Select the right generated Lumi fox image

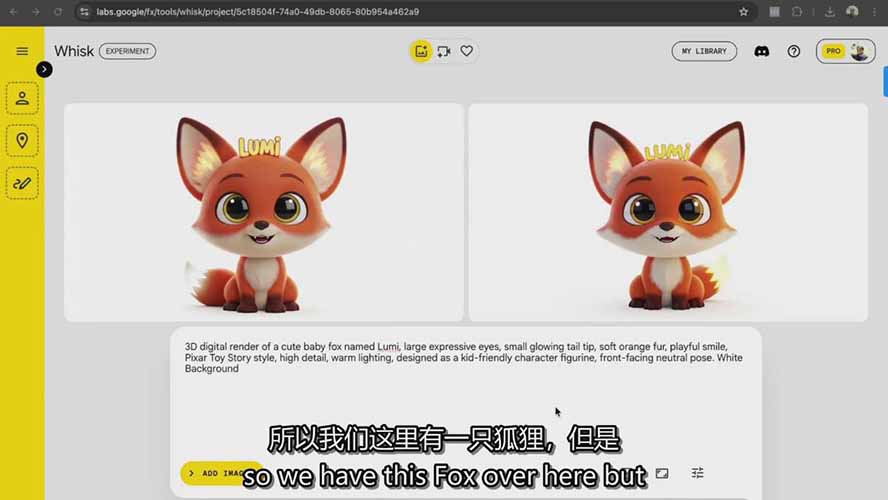pos(667,212)
